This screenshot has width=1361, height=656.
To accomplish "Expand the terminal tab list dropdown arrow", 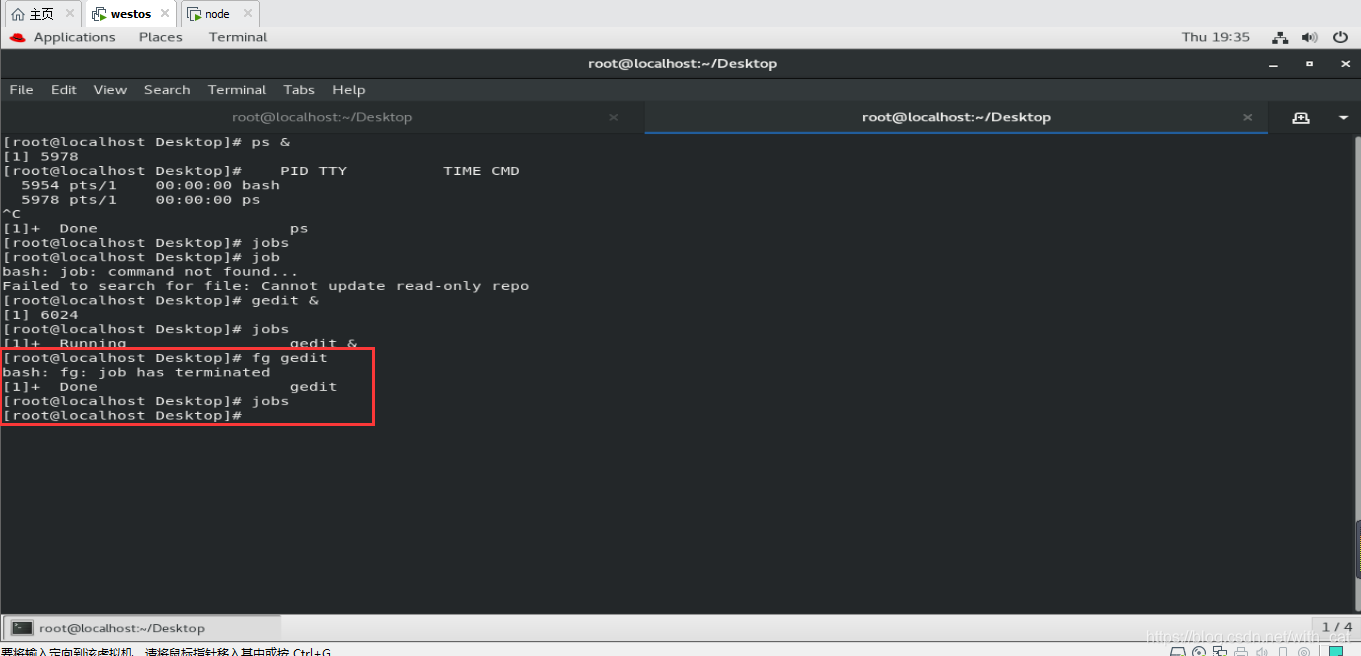I will (x=1343, y=117).
